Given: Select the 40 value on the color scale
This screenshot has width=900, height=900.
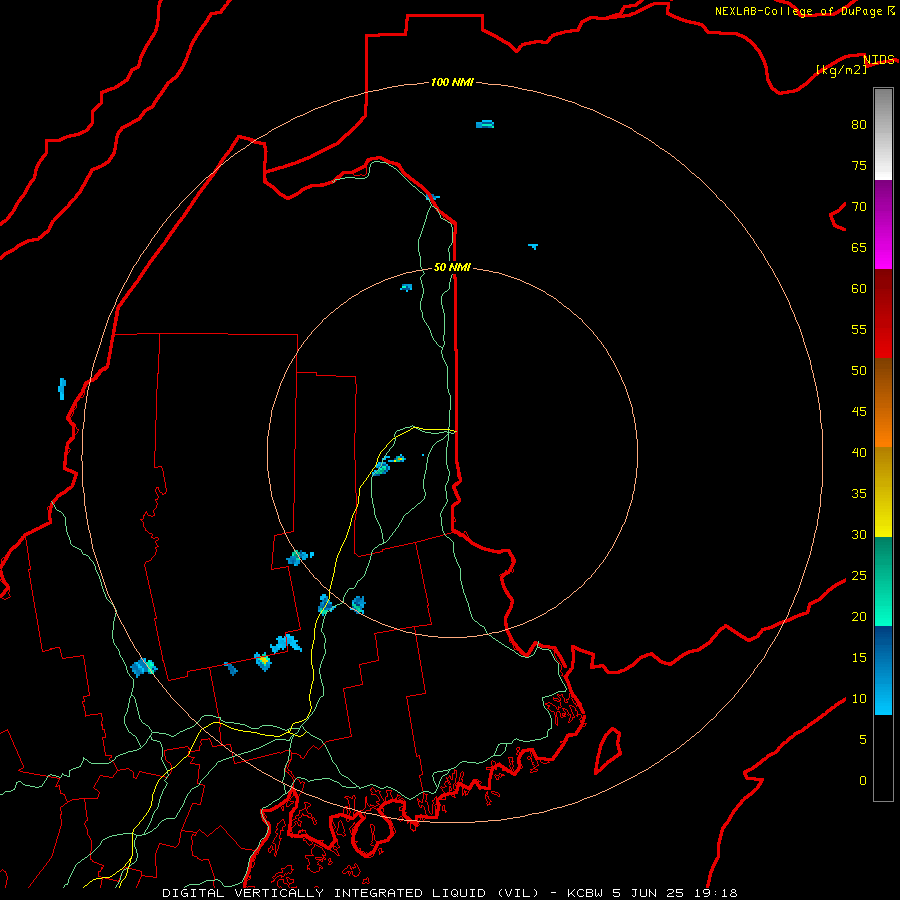Looking at the screenshot, I should [x=859, y=452].
